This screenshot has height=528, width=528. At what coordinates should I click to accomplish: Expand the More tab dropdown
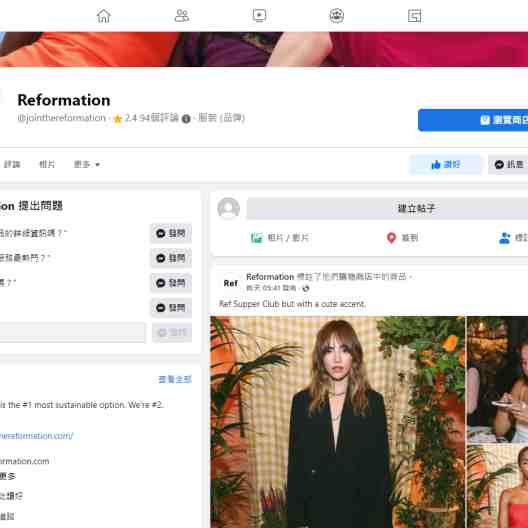[x=87, y=164]
